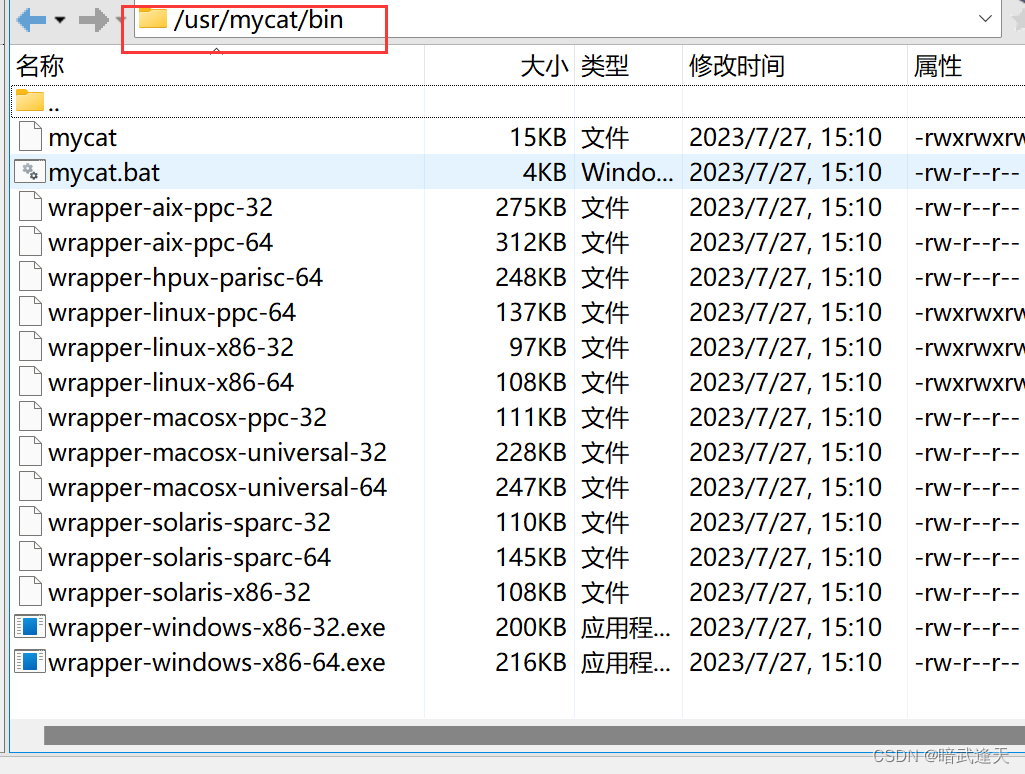Sort by the 大小 column header

pyautogui.click(x=500, y=66)
